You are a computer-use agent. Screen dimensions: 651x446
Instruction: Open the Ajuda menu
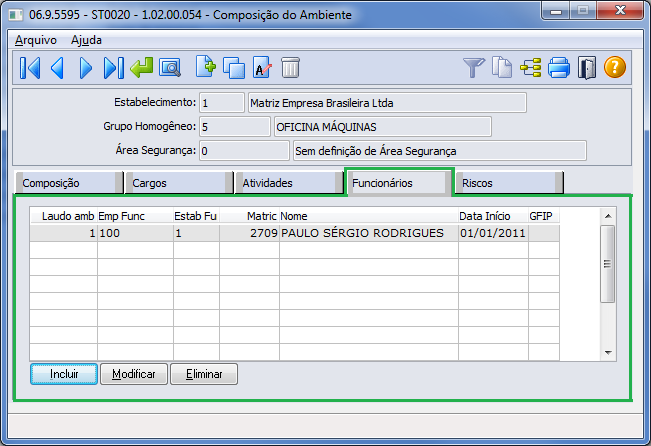(x=86, y=40)
